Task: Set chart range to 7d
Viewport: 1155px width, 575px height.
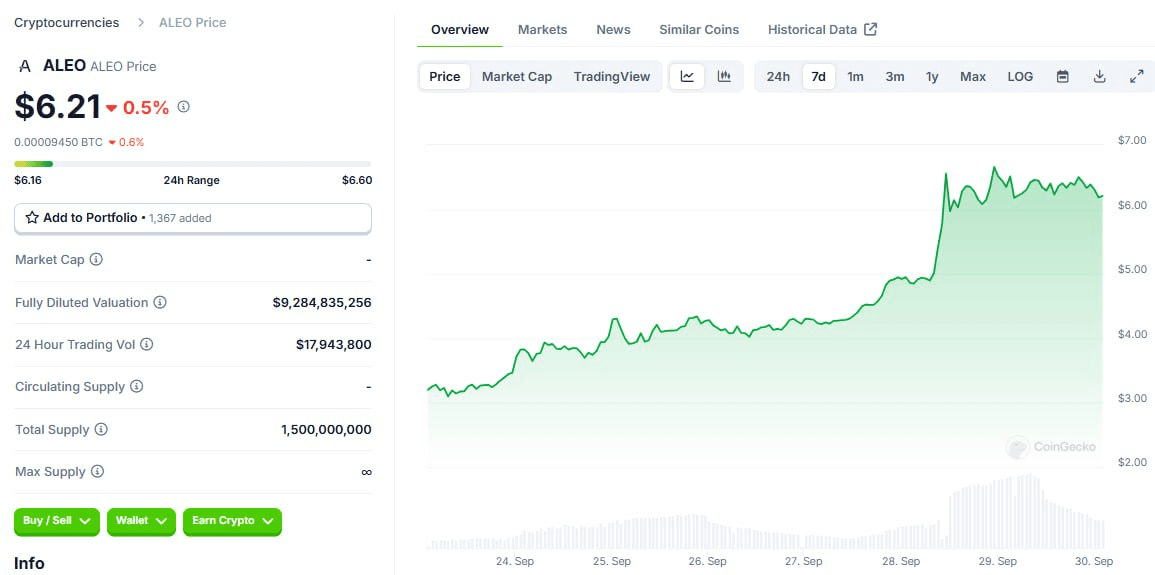Action: click(818, 77)
